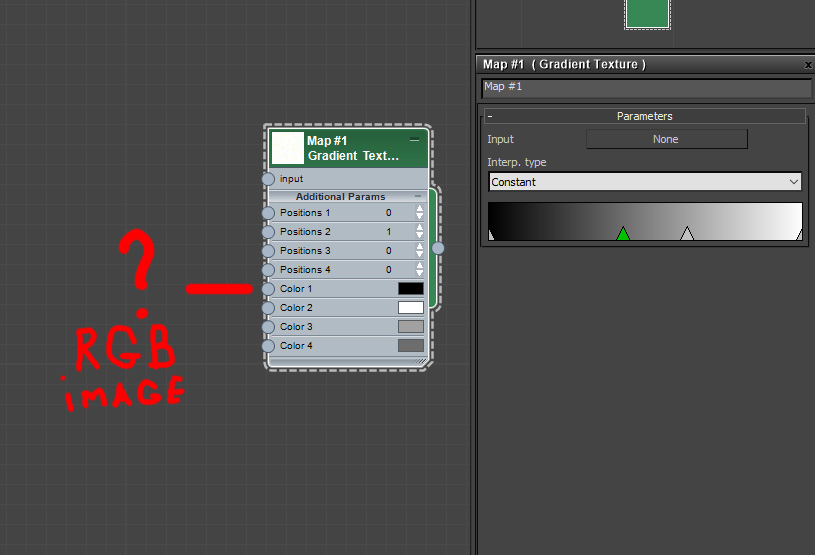
Task: Collapse the Map #1 node with minus button
Action: pos(414,140)
